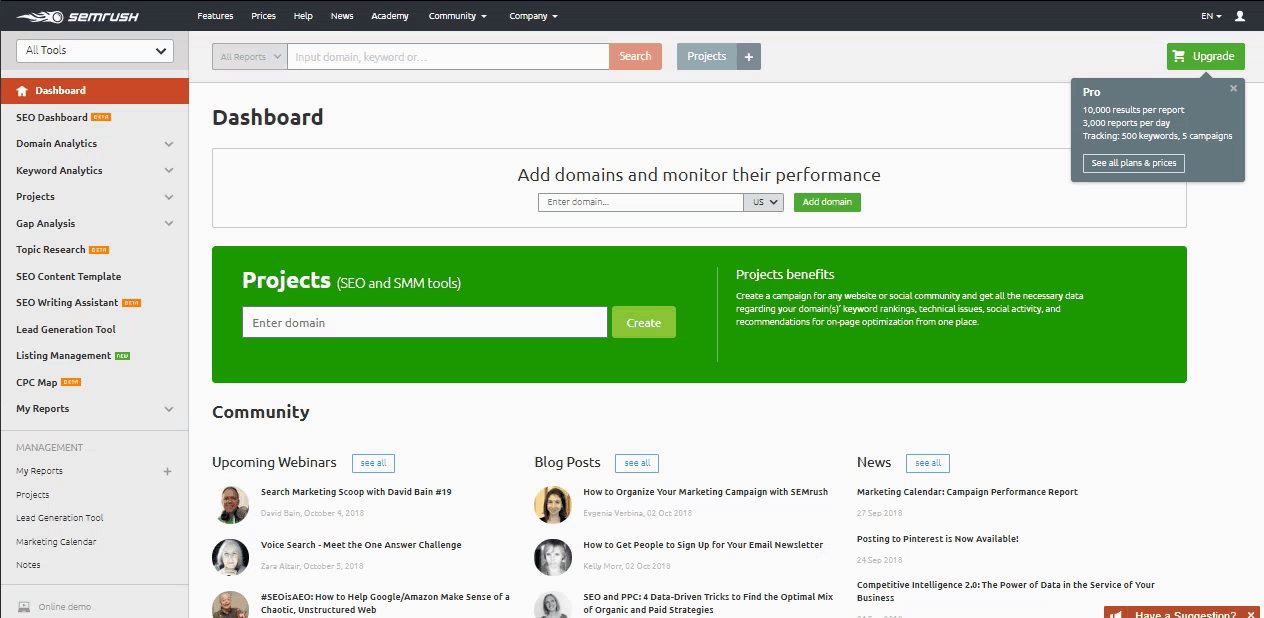Click the Add domain button
Viewport: 1264px width, 618px height.
(827, 202)
